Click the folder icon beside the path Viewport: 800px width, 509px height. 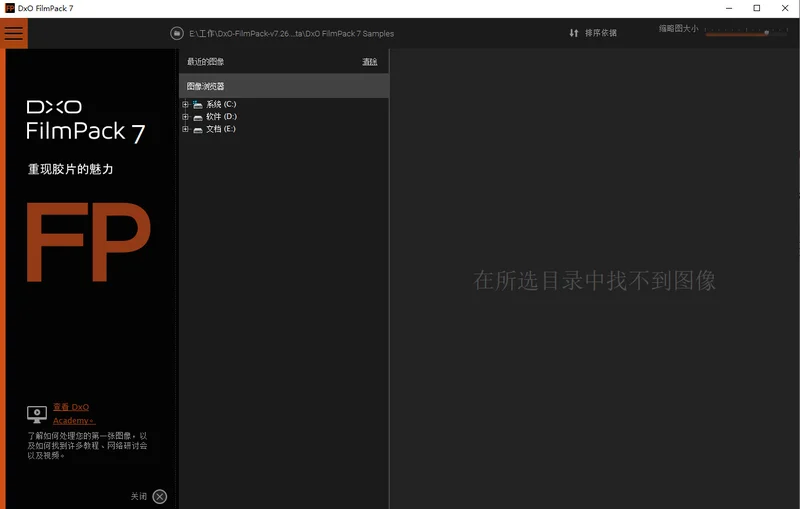coord(177,33)
